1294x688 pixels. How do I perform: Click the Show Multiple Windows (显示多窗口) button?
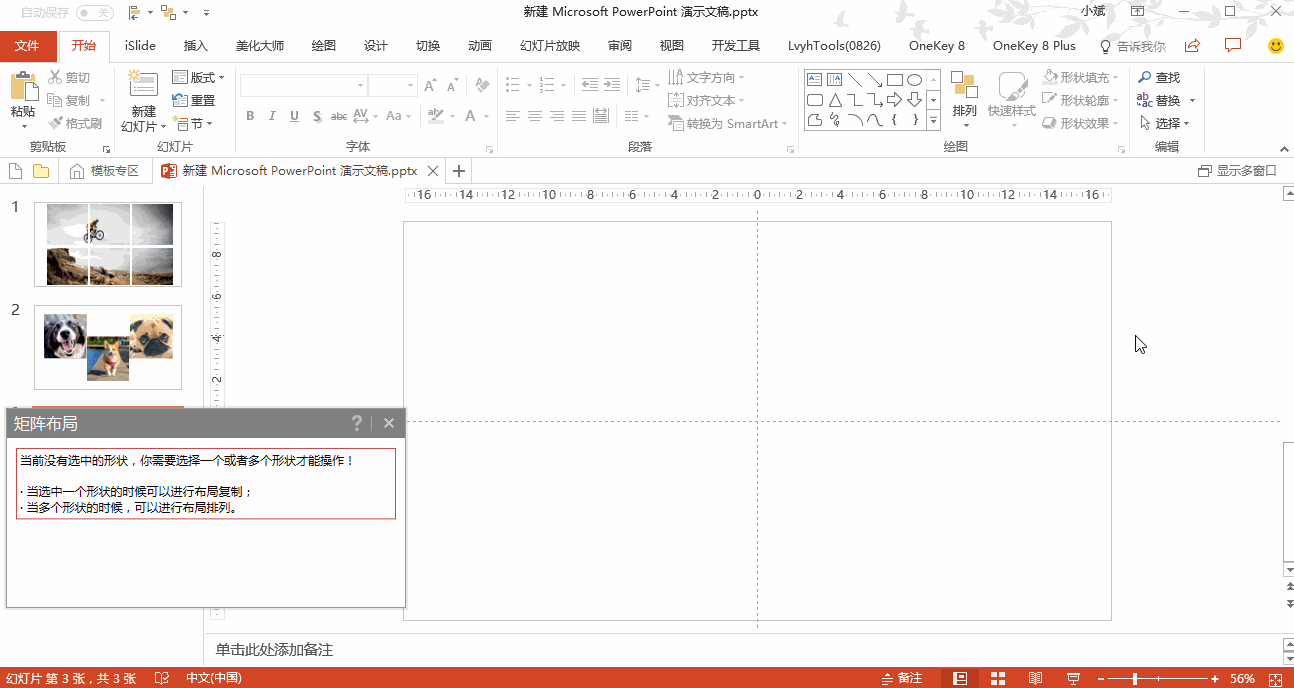coord(1237,171)
